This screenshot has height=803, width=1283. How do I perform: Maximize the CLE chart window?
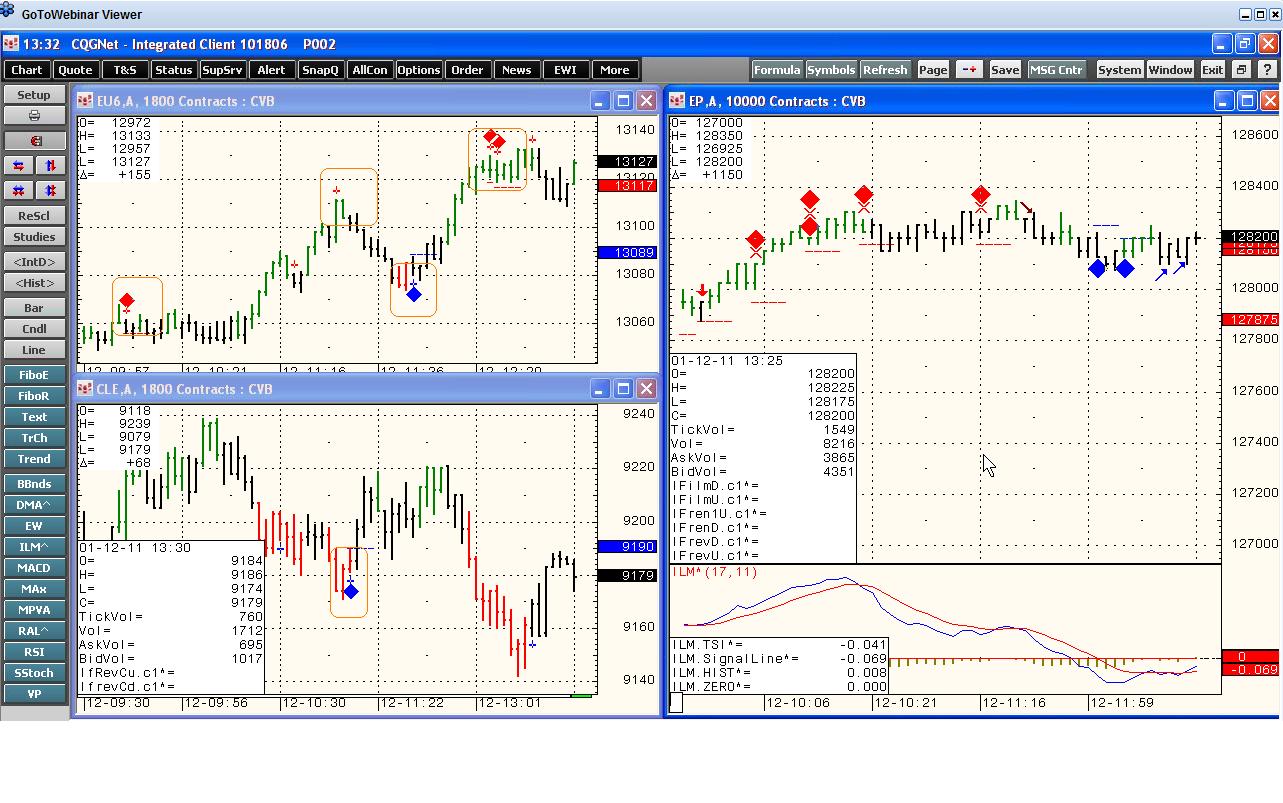click(x=622, y=389)
